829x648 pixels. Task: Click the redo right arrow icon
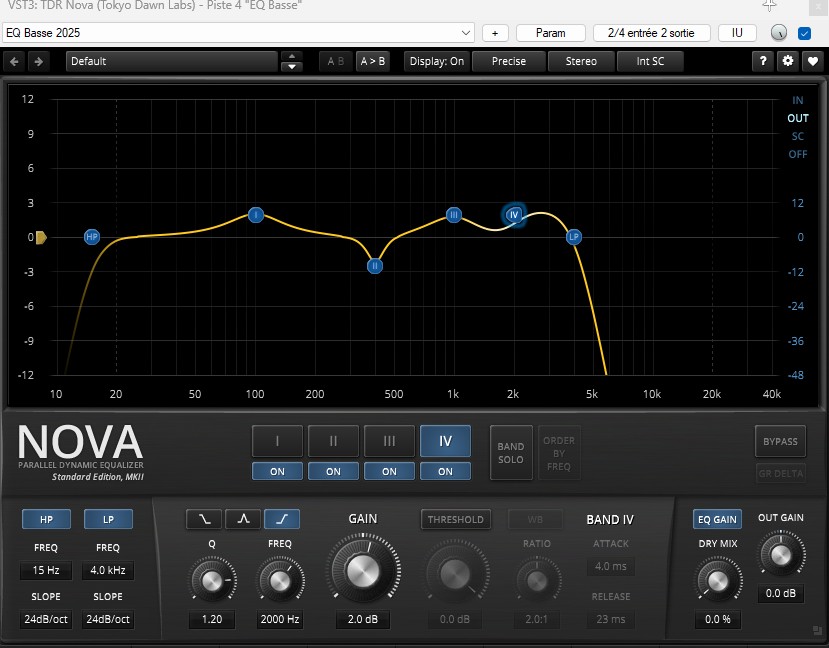(x=39, y=61)
